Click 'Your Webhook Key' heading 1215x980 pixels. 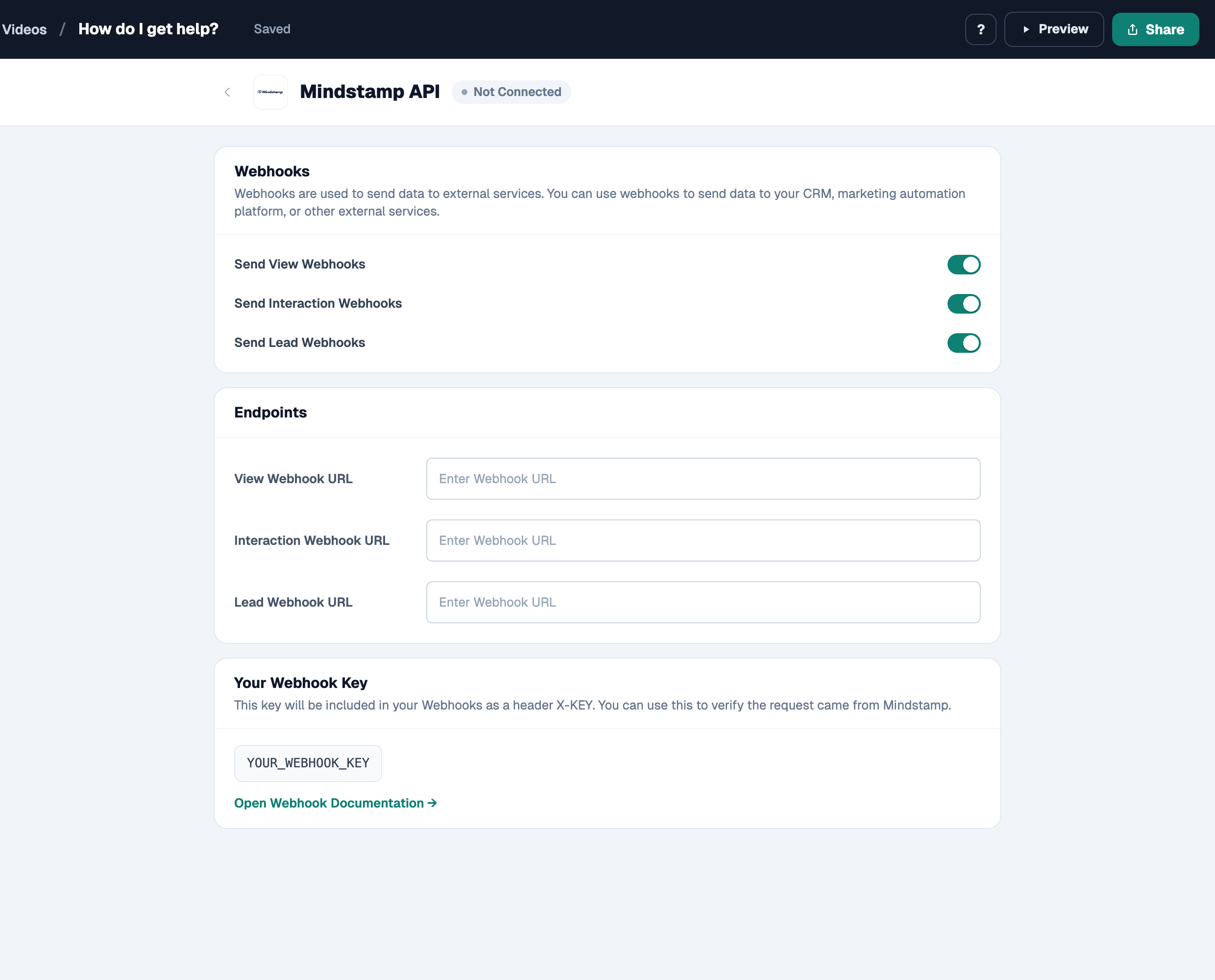pyautogui.click(x=301, y=683)
